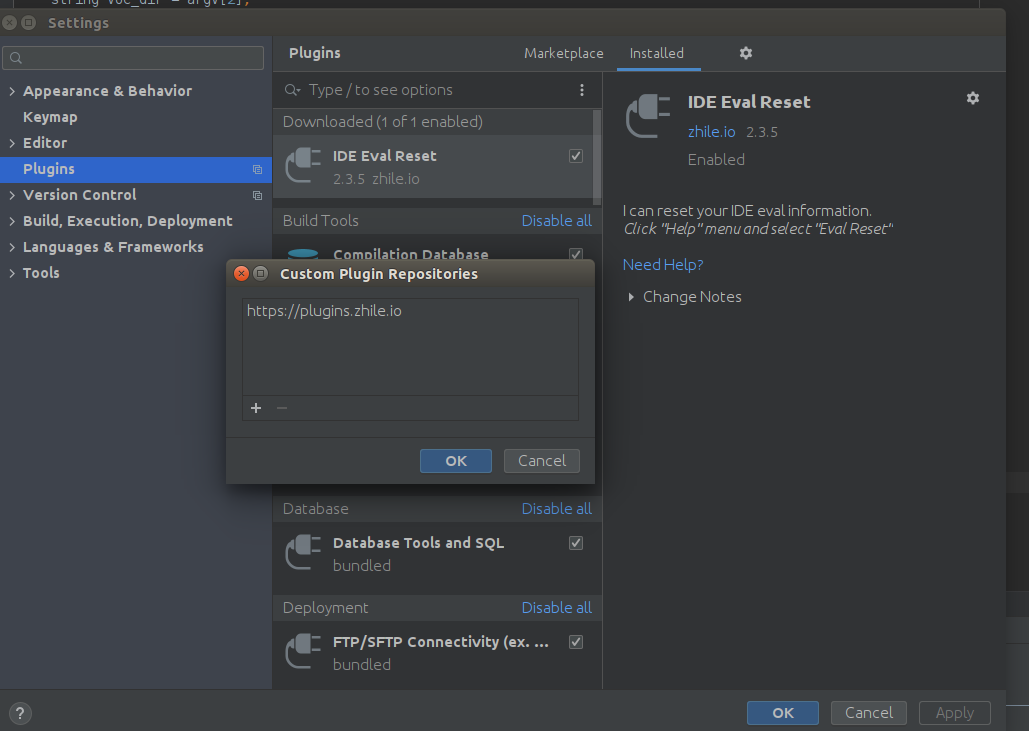Click the Need Help? link

(x=663, y=264)
